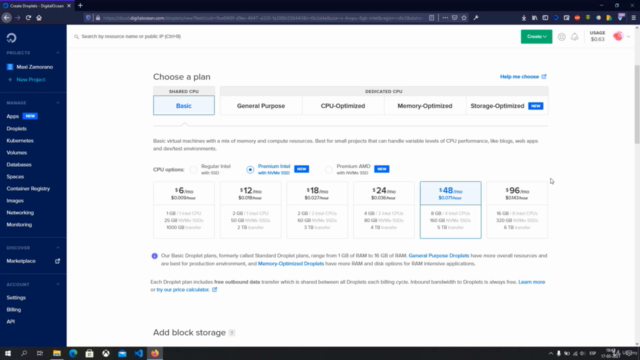Open the Mail app in taskbar
The image size is (640, 360).
pos(122,353)
